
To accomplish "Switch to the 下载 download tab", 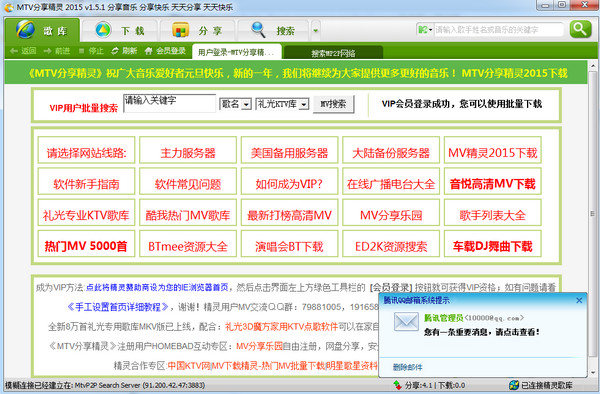I will (x=120, y=30).
